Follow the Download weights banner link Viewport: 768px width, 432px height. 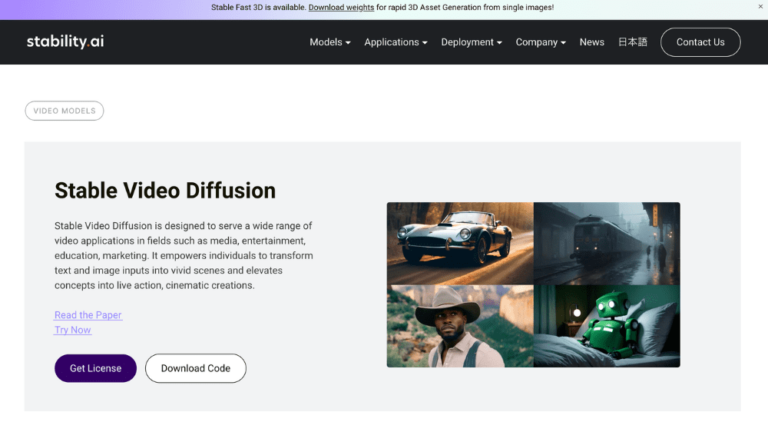[x=341, y=7]
